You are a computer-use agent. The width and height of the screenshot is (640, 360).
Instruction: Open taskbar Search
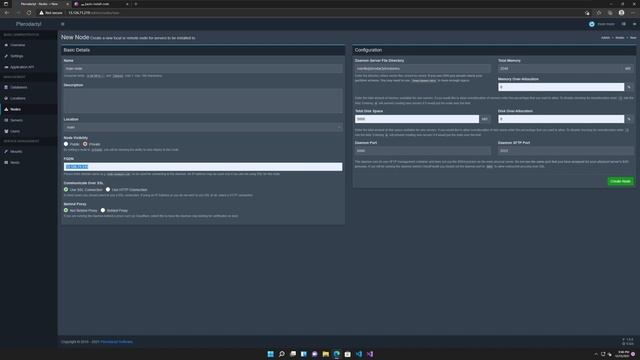point(282,354)
